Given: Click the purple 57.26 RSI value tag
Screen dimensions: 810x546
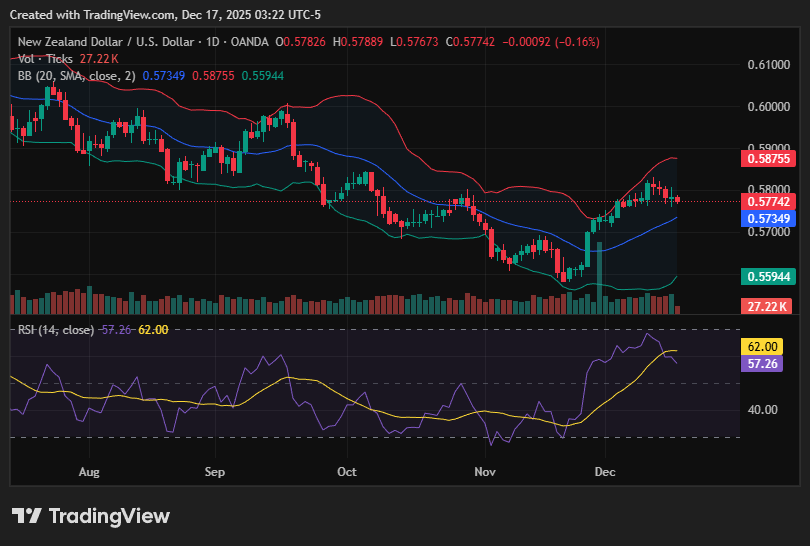Looking at the screenshot, I should pyautogui.click(x=765, y=364).
